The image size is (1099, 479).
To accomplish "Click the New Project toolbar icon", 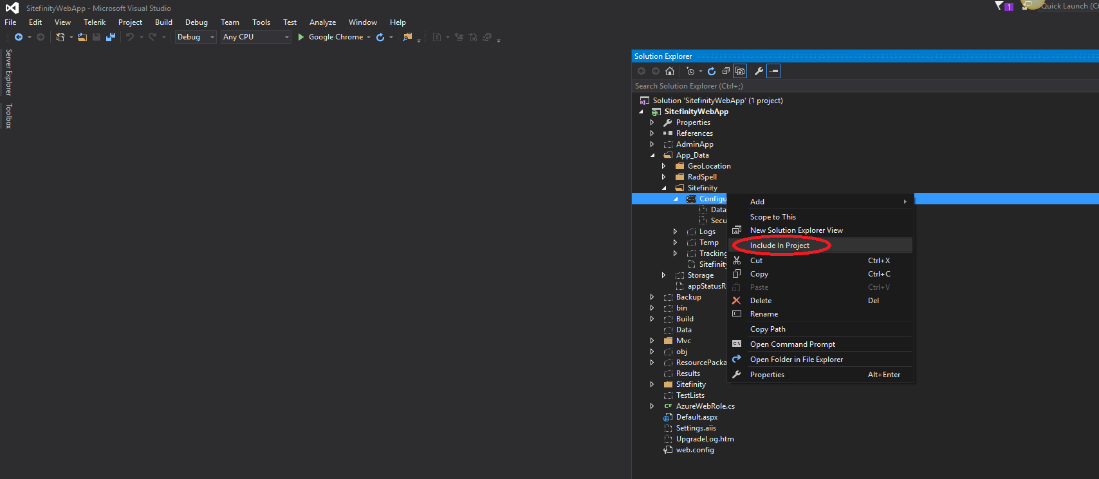I will pos(60,37).
